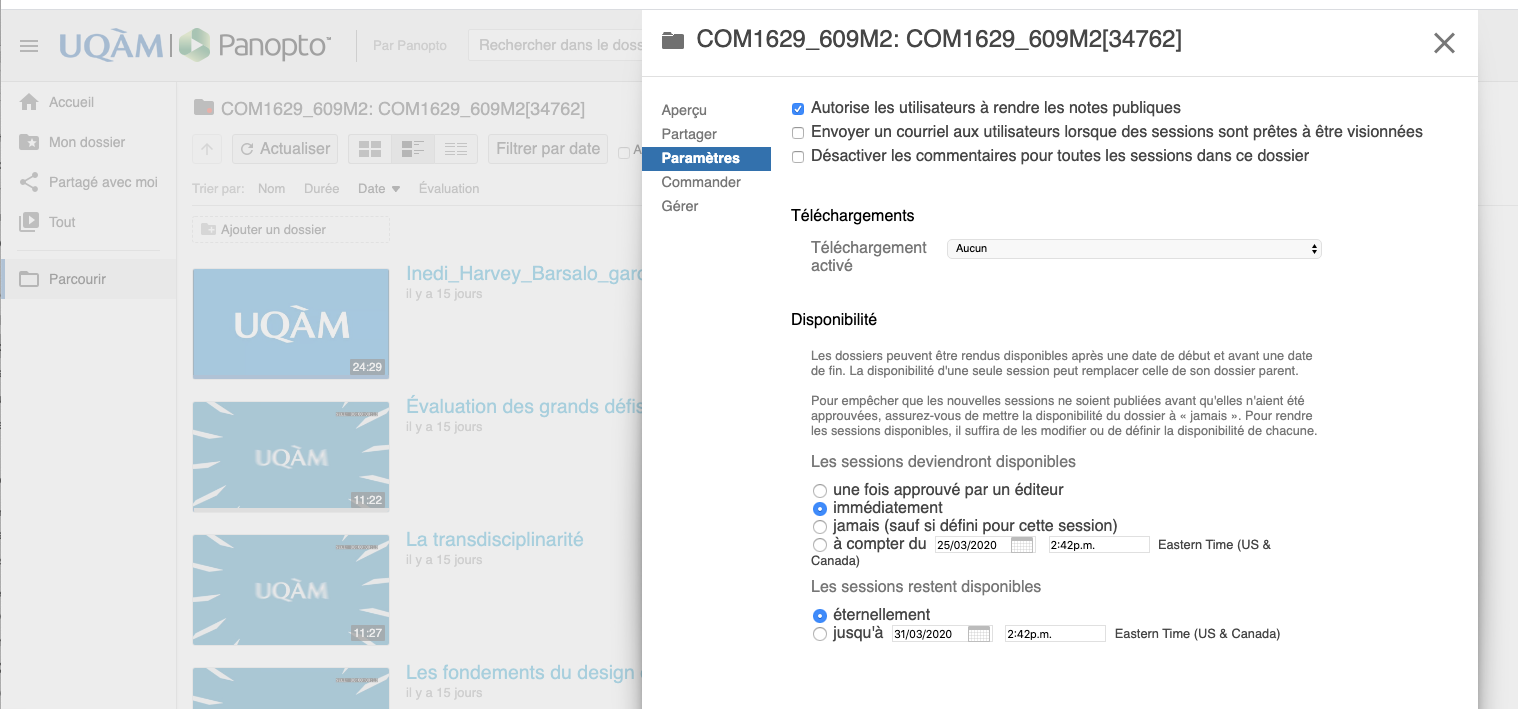Image resolution: width=1518 pixels, height=709 pixels.
Task: Switch to the Partager tab
Action: point(689,134)
